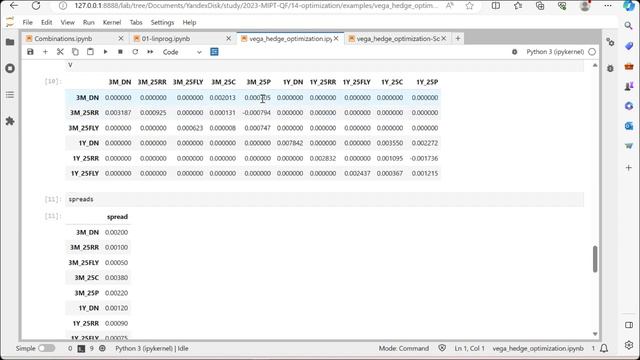Open the debugger bug icon panel
This screenshot has height=360, width=640.
pyautogui.click(x=610, y=68)
